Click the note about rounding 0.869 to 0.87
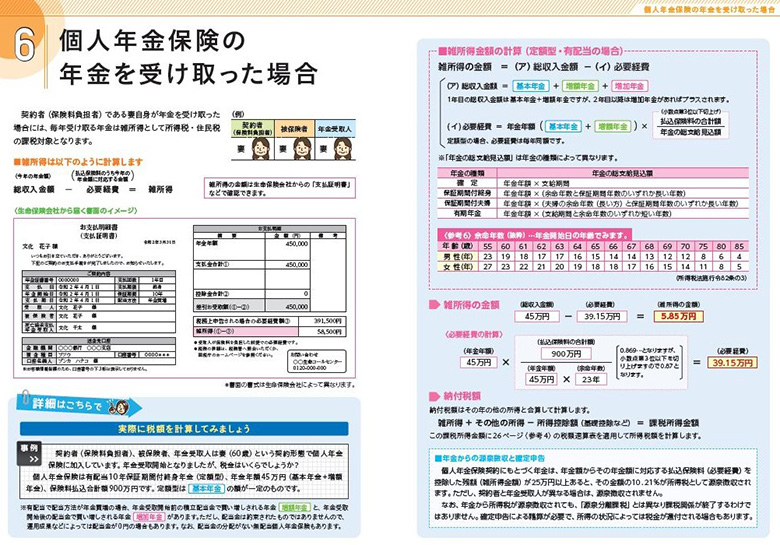Viewport: 780px width, 545px height. (x=649, y=362)
